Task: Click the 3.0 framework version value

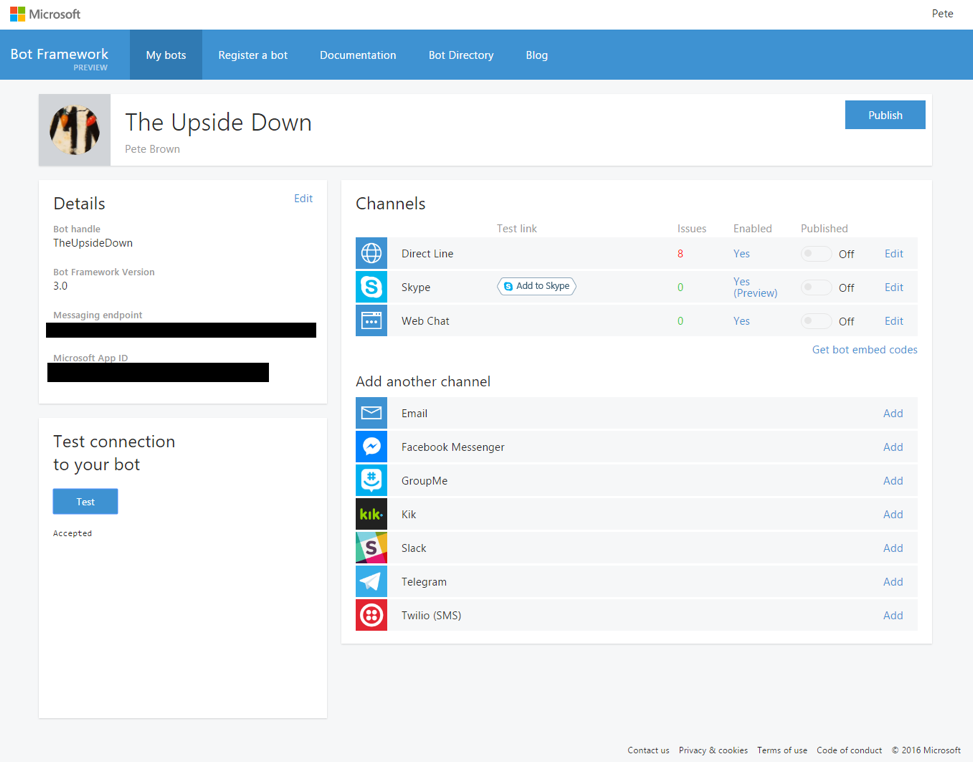Action: pos(60,286)
